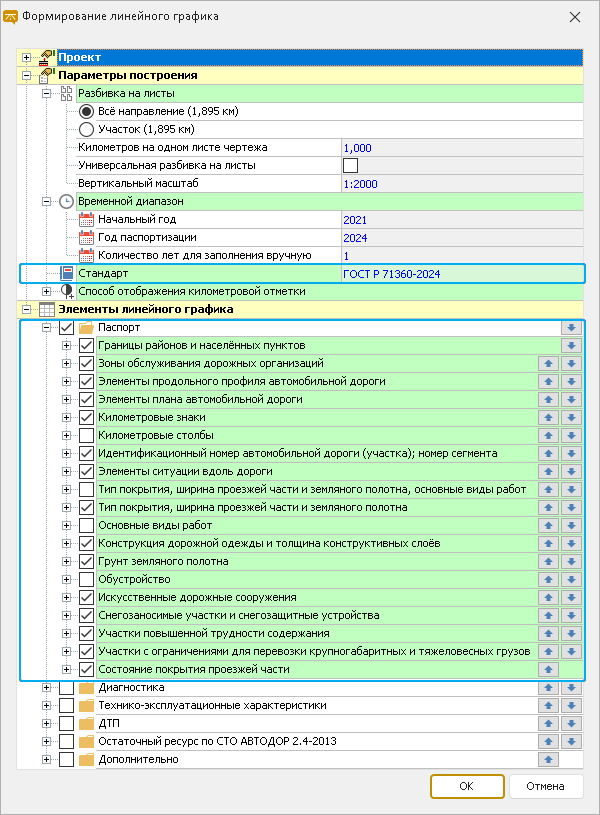Click icon of Способ отображения километровой отметки

pyautogui.click(x=67, y=292)
